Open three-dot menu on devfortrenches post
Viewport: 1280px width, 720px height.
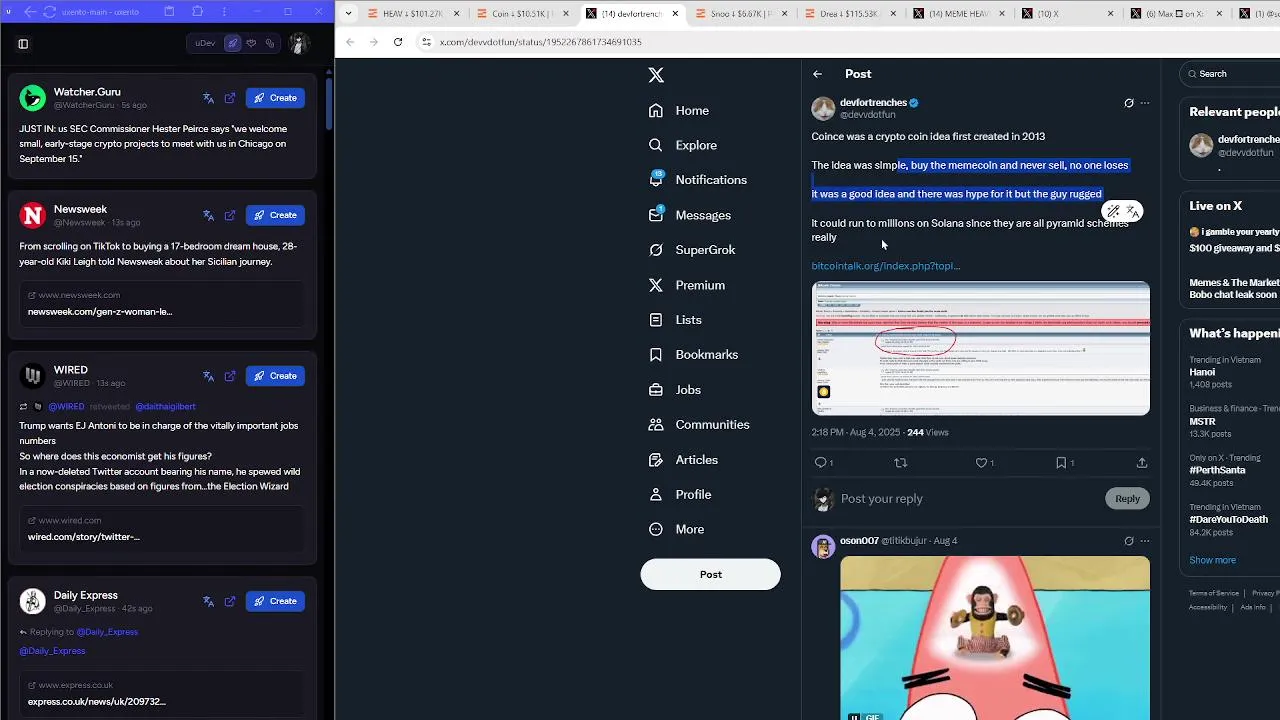(1145, 103)
